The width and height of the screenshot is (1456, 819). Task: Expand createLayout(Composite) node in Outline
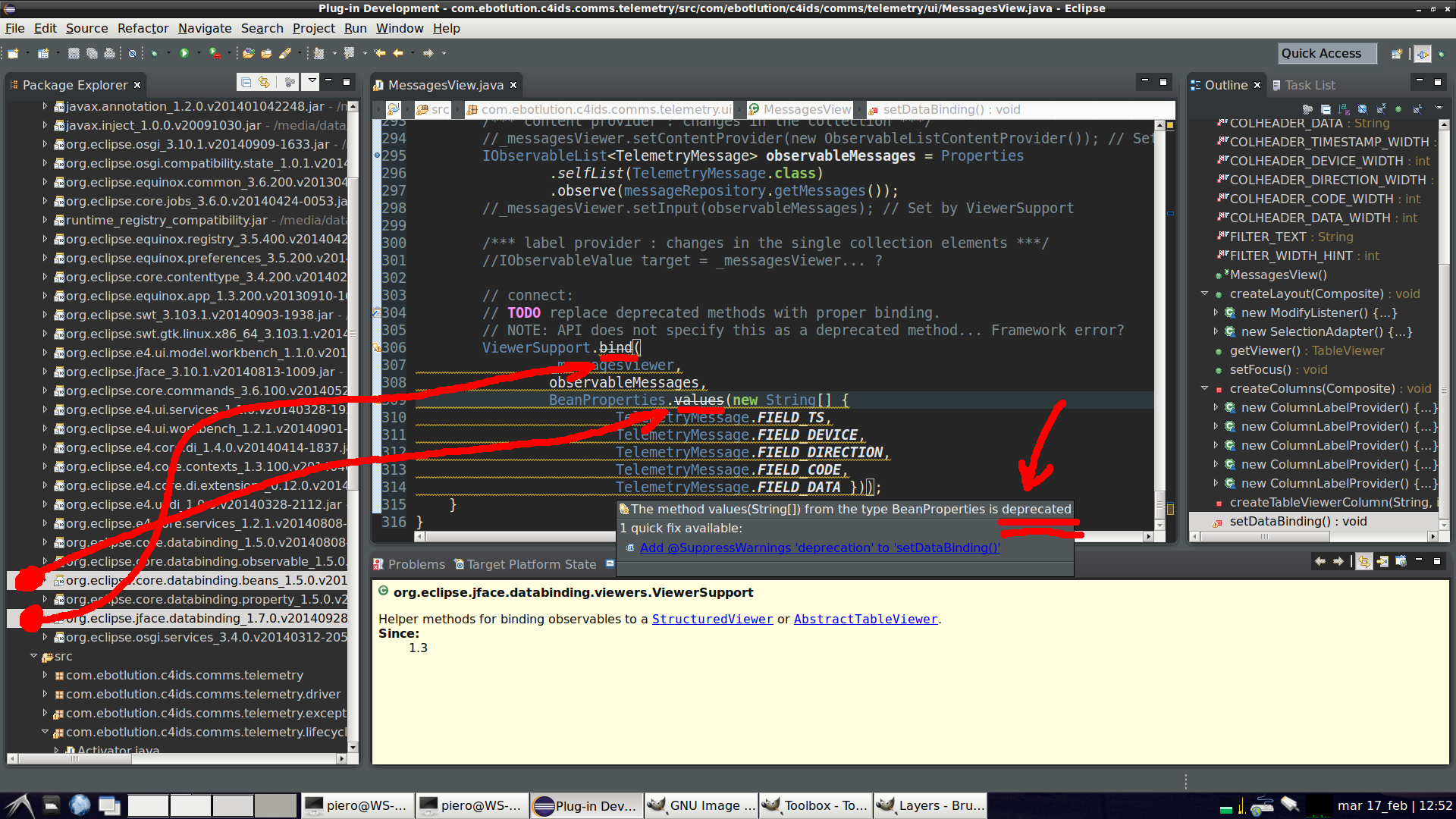(x=1204, y=293)
